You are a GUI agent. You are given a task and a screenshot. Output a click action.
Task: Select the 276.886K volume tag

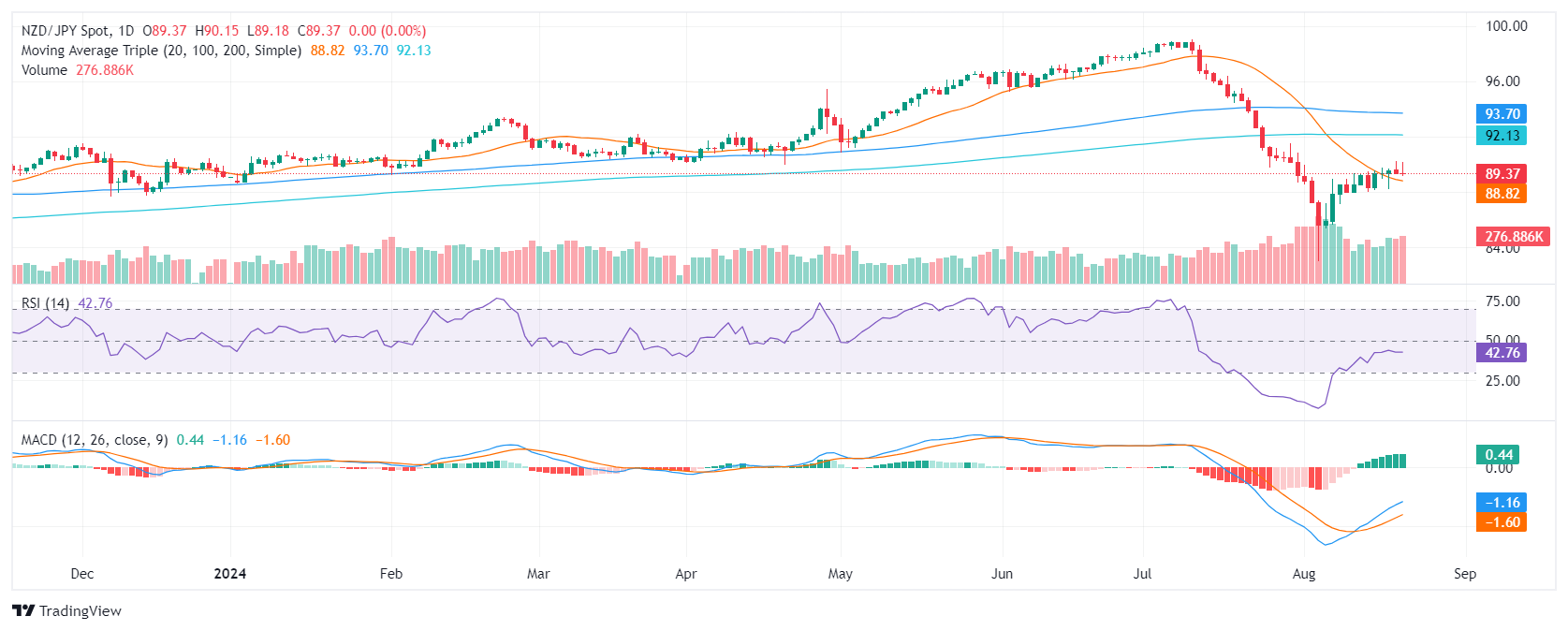tap(1514, 237)
